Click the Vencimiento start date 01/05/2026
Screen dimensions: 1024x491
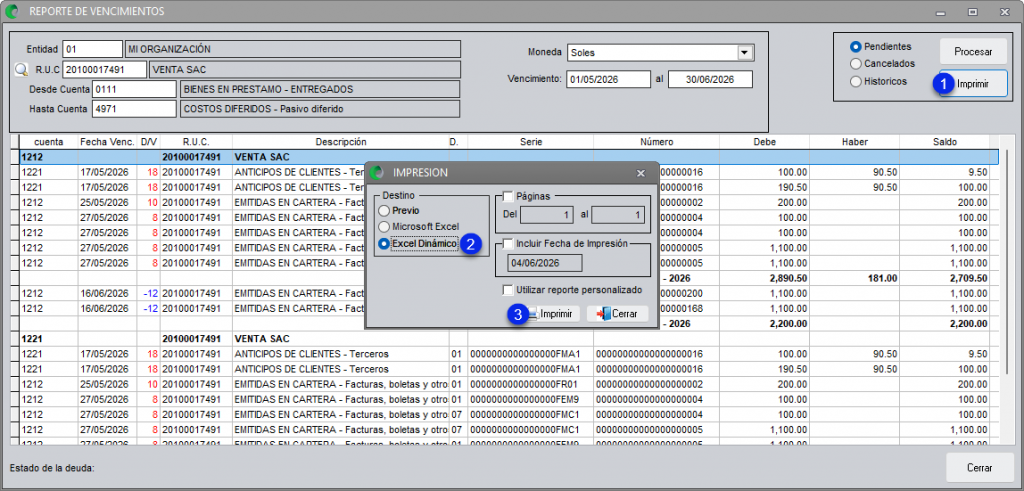(608, 79)
